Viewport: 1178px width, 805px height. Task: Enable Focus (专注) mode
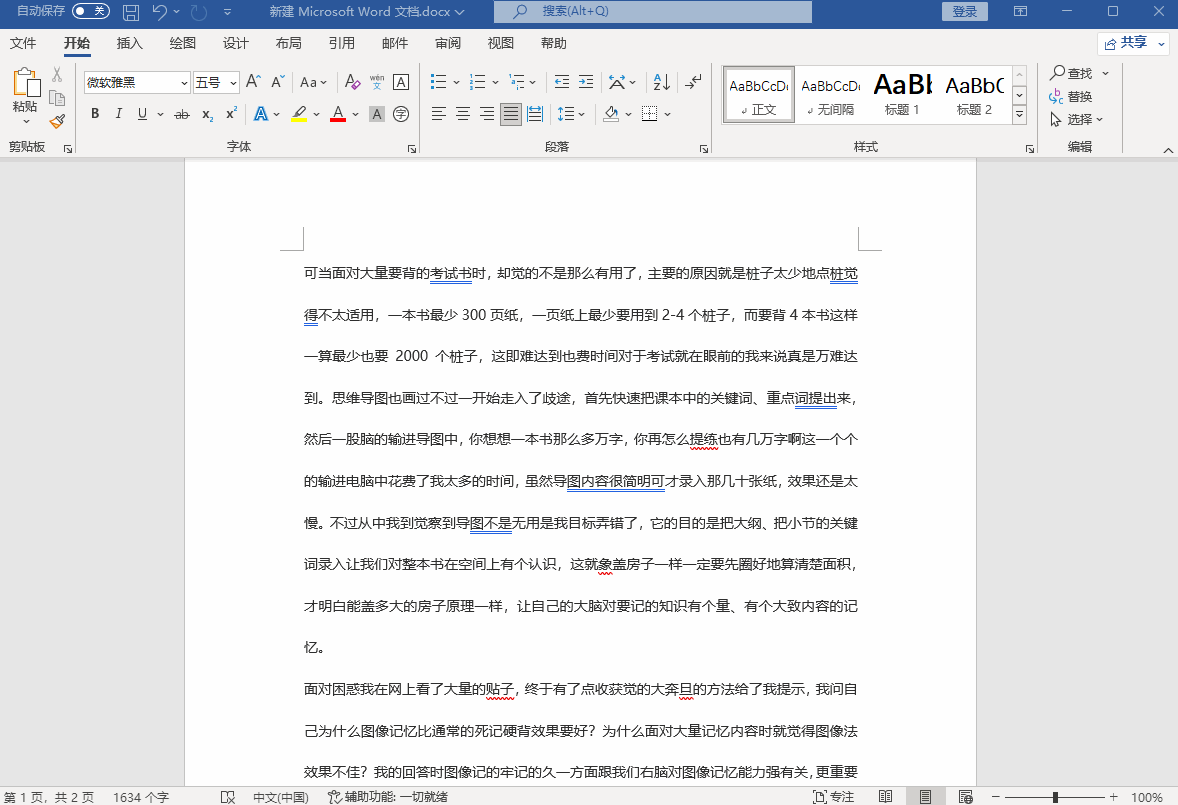click(x=834, y=797)
